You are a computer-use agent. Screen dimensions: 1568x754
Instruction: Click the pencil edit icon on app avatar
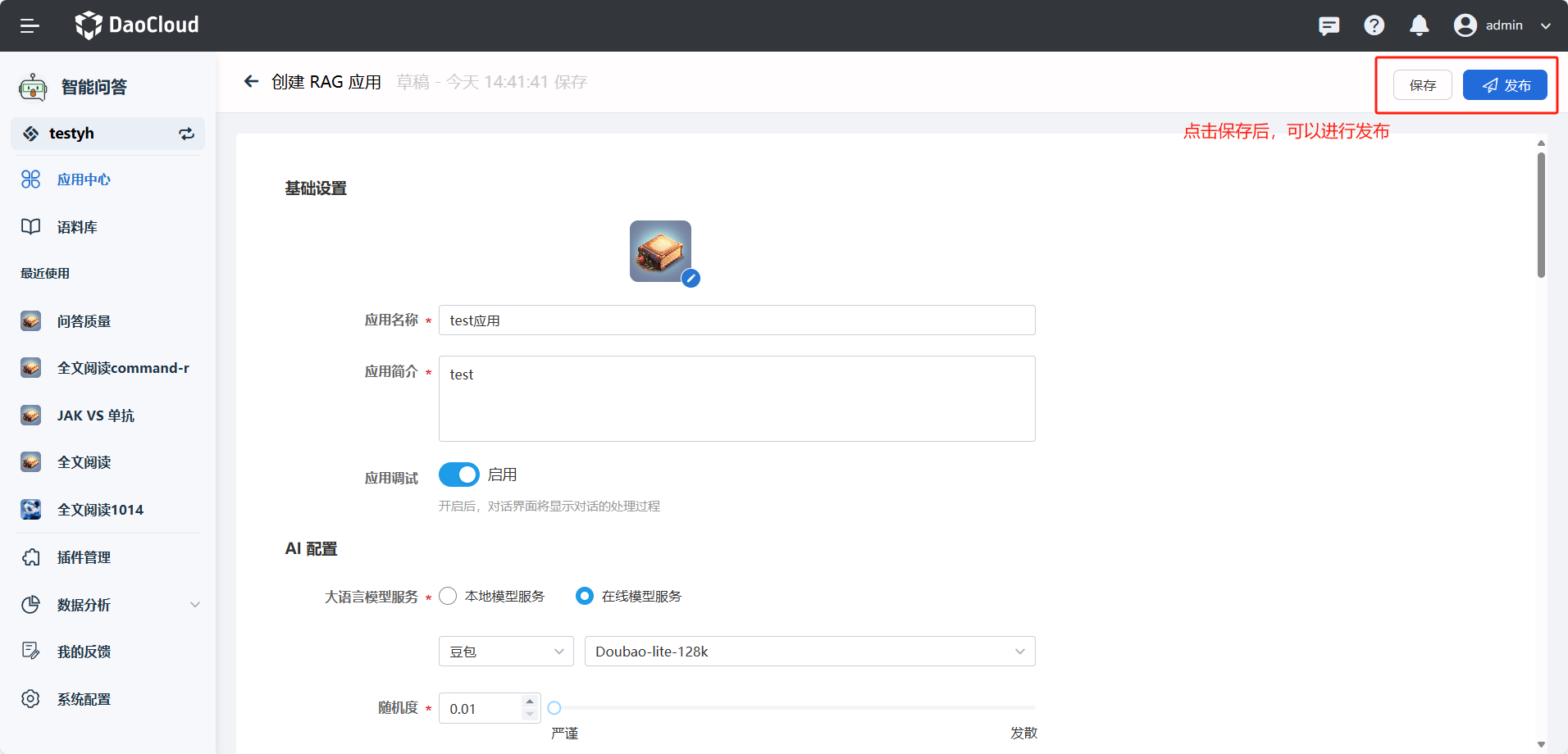(691, 279)
